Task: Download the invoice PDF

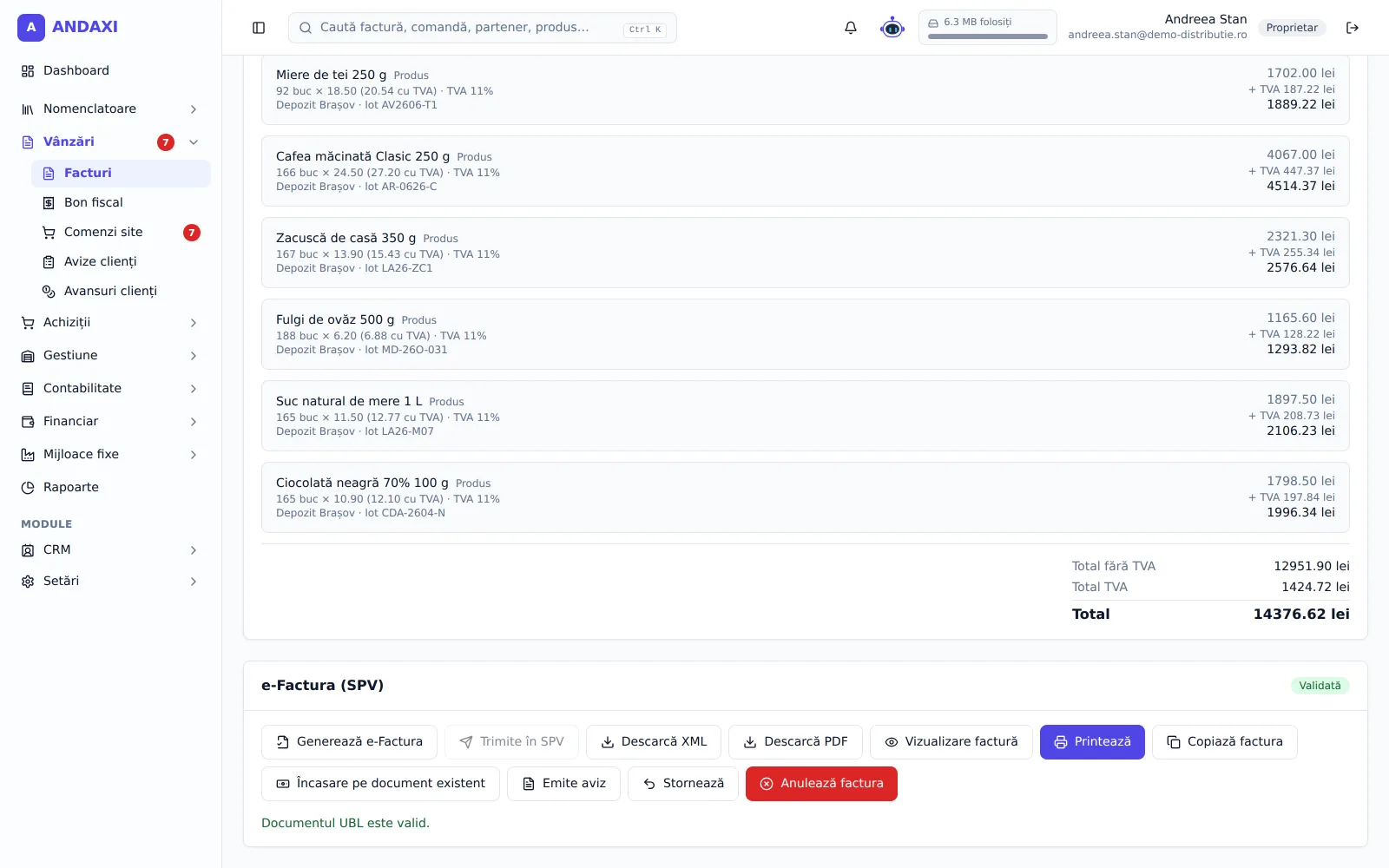Action: (x=795, y=742)
